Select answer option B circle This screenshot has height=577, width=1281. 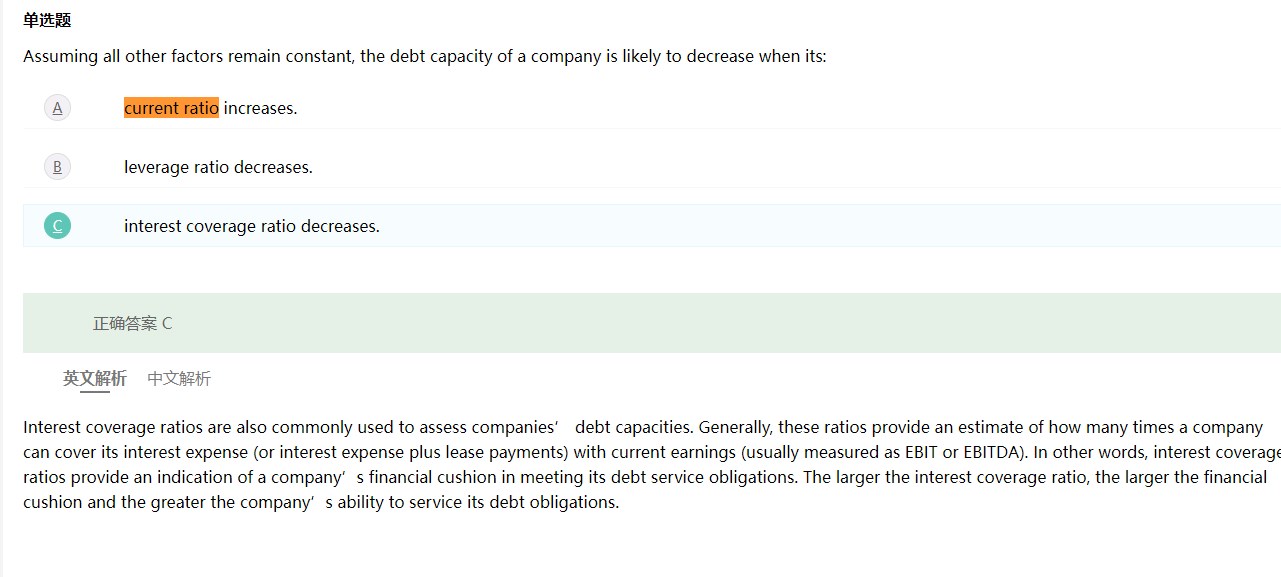click(57, 167)
